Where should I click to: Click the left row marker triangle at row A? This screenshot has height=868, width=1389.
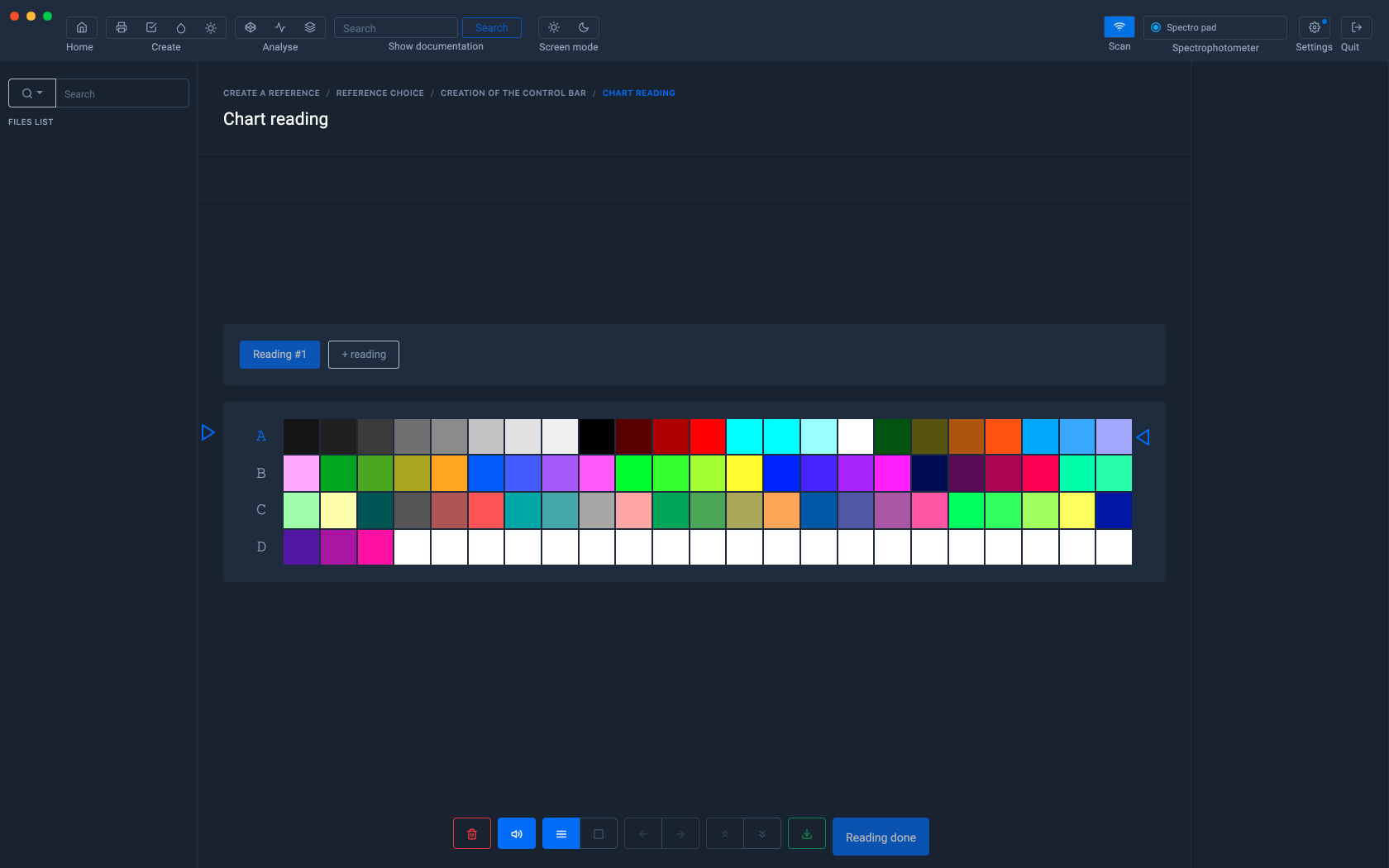(208, 432)
